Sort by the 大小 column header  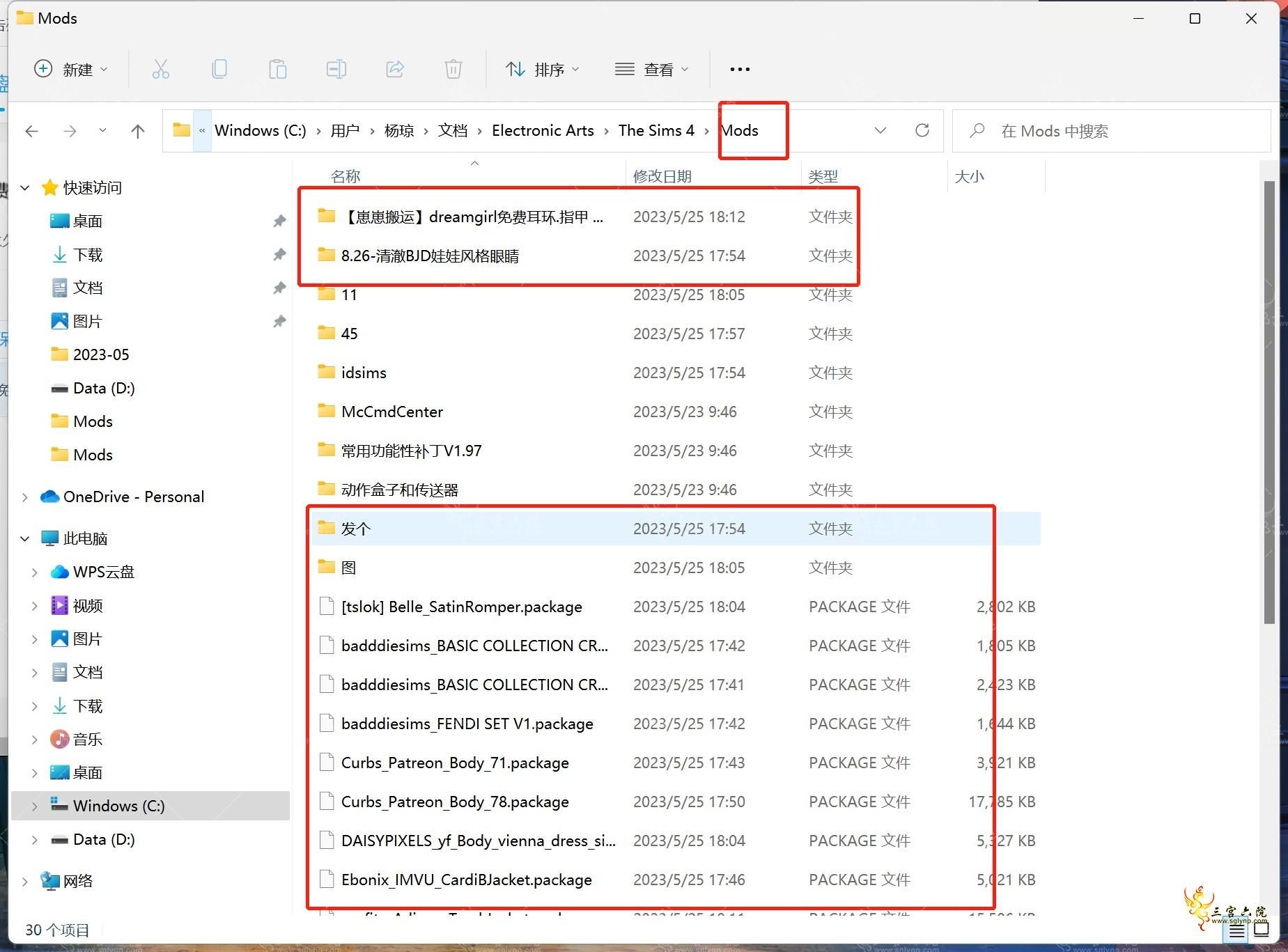[x=969, y=176]
